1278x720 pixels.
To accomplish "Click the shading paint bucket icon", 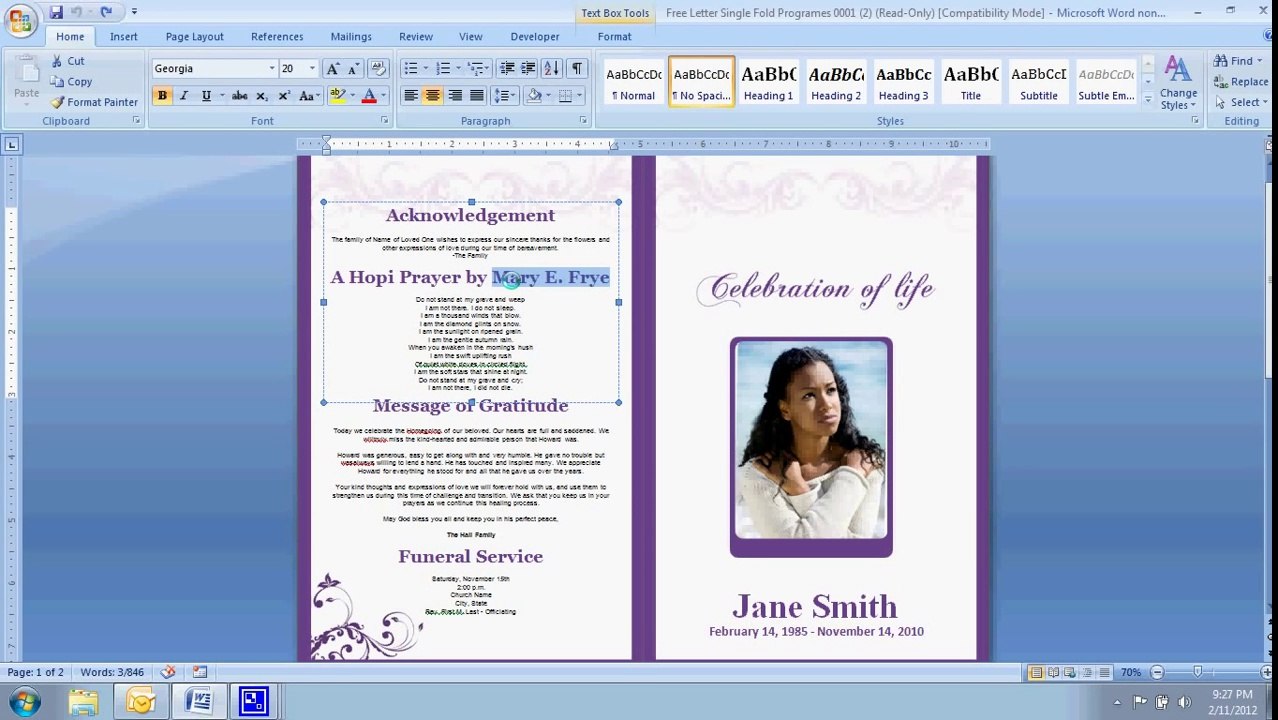I will [534, 96].
